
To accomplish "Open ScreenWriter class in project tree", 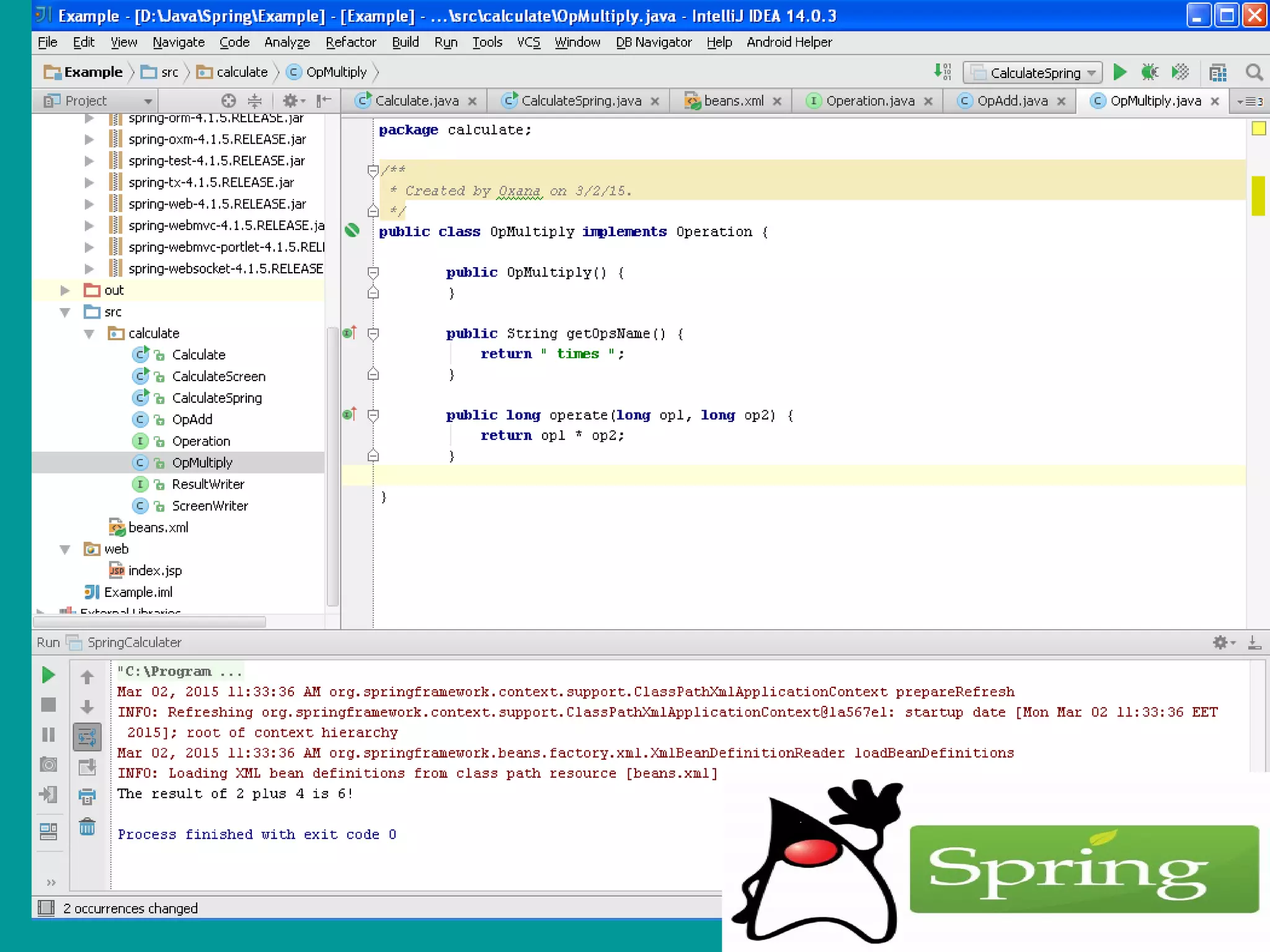I will coord(210,506).
